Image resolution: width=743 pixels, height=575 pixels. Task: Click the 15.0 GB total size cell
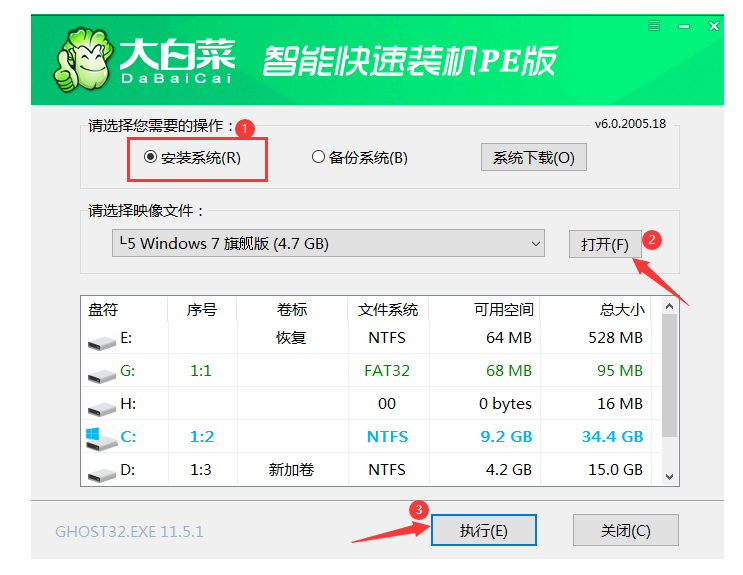616,470
